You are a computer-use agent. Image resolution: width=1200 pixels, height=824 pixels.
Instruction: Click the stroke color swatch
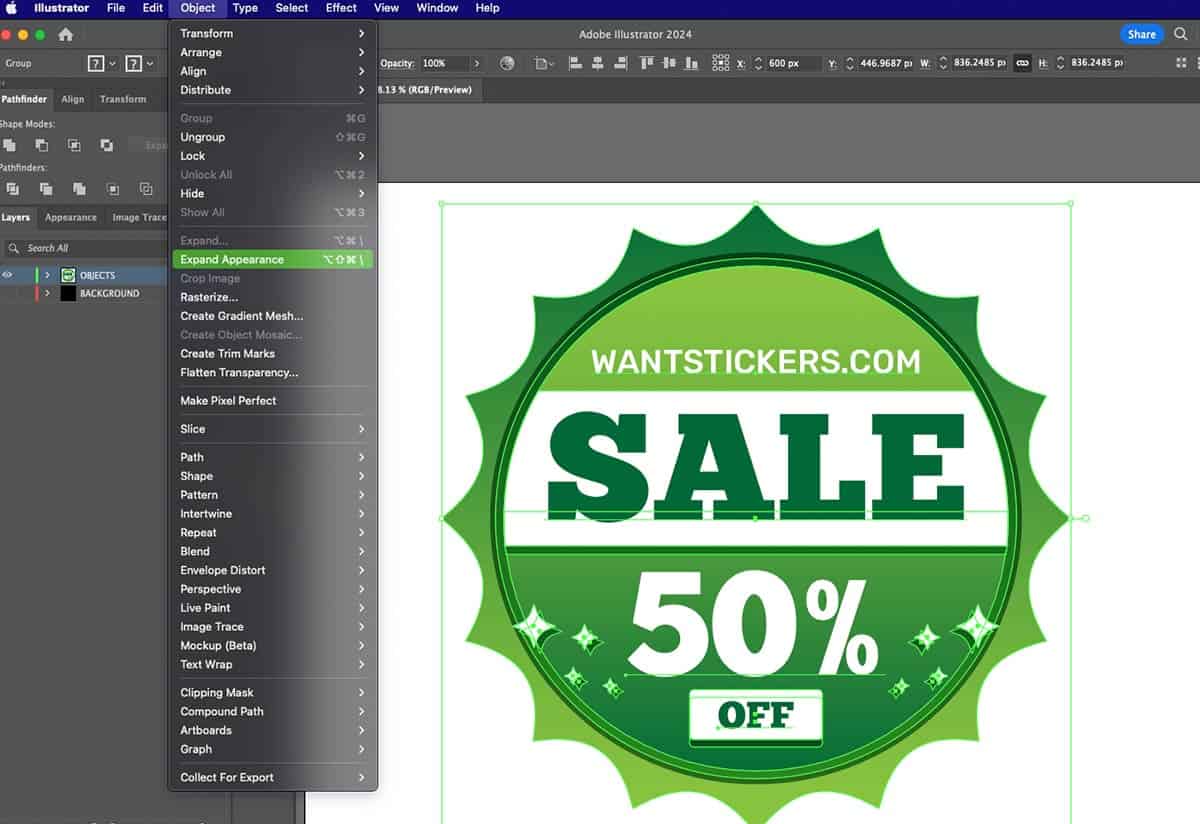(x=134, y=63)
